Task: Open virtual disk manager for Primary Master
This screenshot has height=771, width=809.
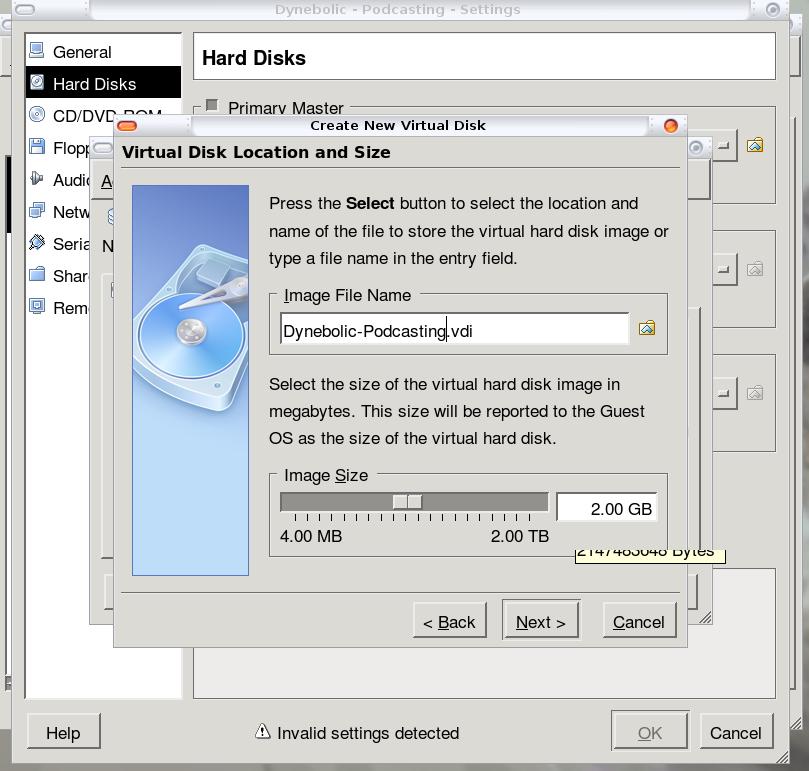Action: [755, 145]
